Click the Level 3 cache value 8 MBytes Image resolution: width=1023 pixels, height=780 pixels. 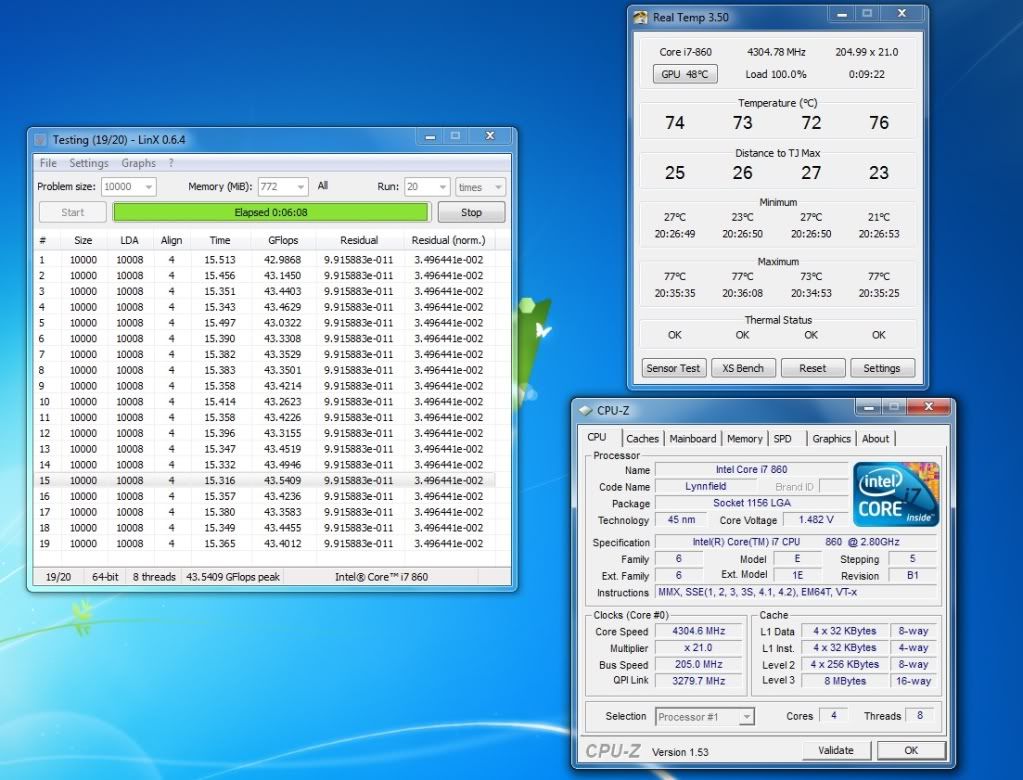(845, 681)
